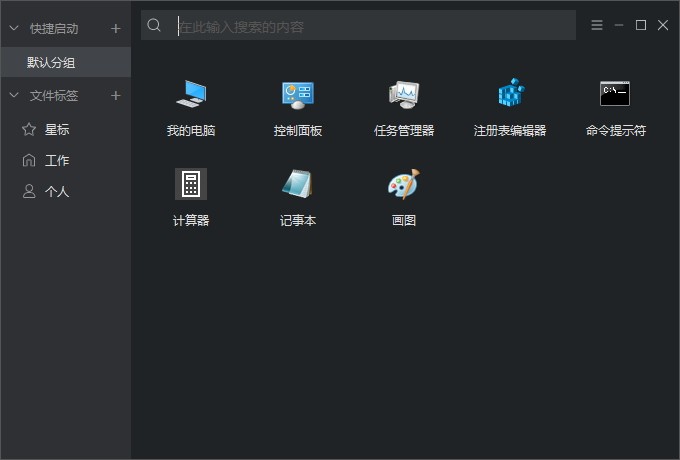Click the 注册表编辑器 label text
The height and width of the screenshot is (460, 680).
click(x=510, y=130)
